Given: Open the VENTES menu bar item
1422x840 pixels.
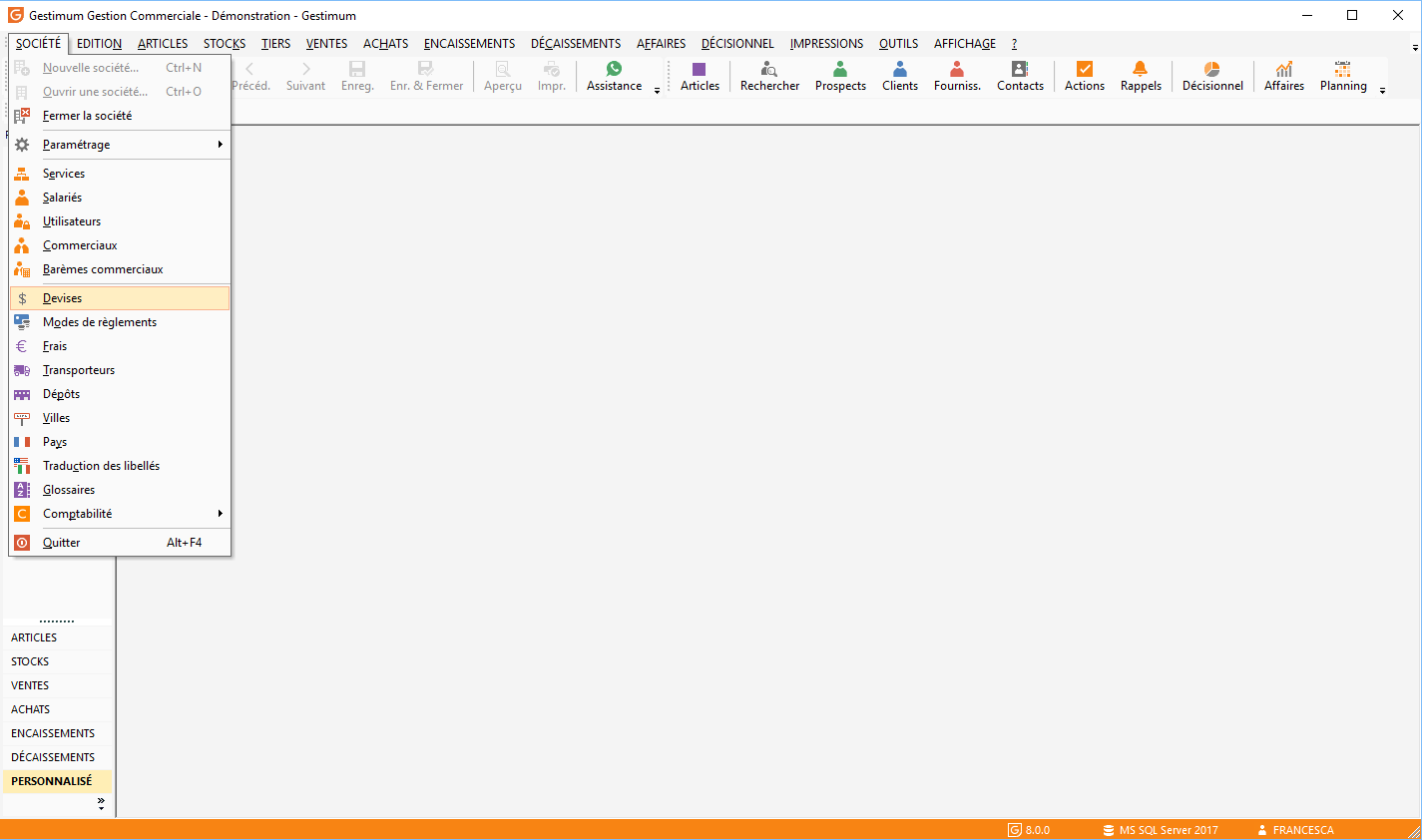Looking at the screenshot, I should pos(326,44).
